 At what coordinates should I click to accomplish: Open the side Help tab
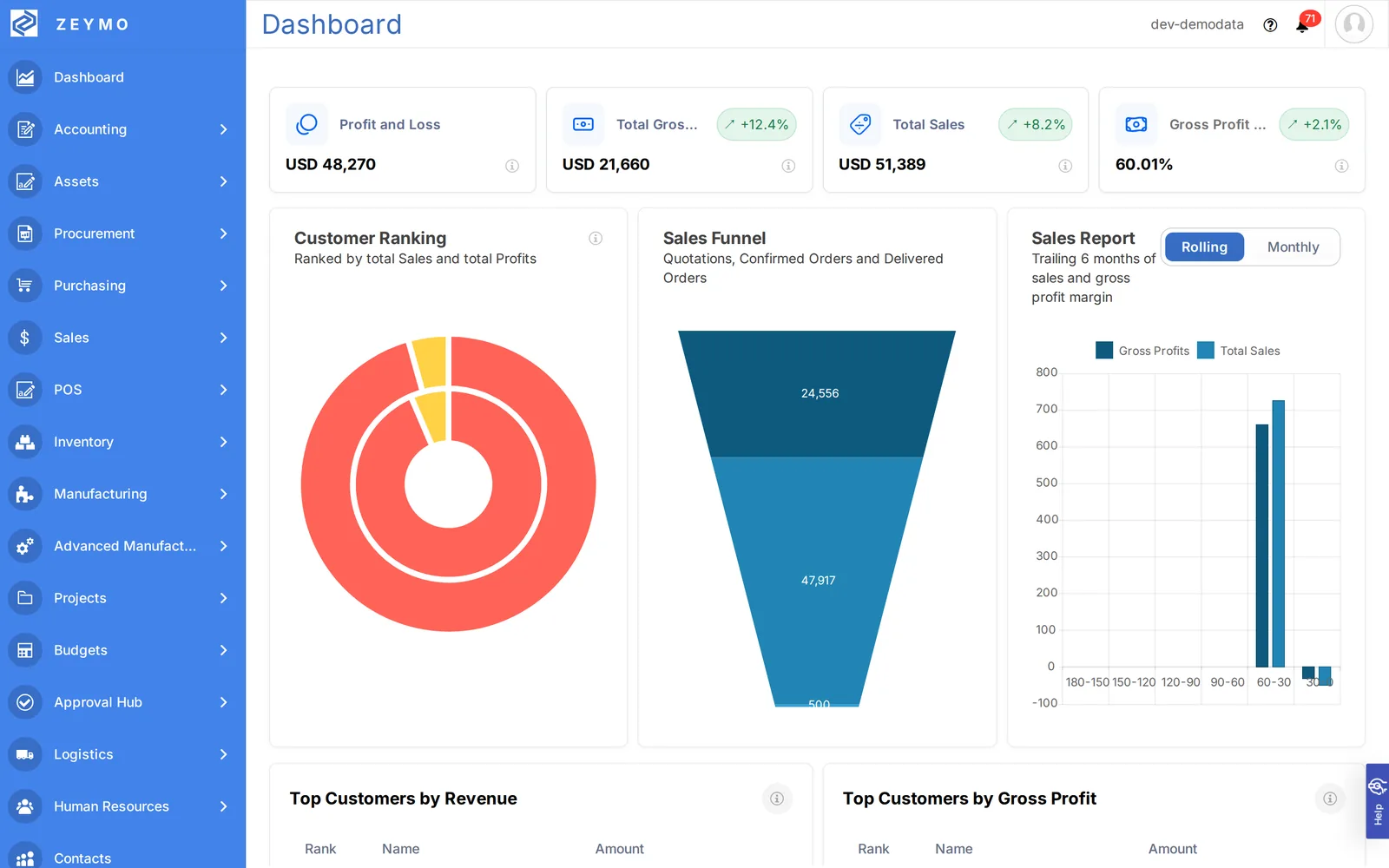pos(1377,800)
